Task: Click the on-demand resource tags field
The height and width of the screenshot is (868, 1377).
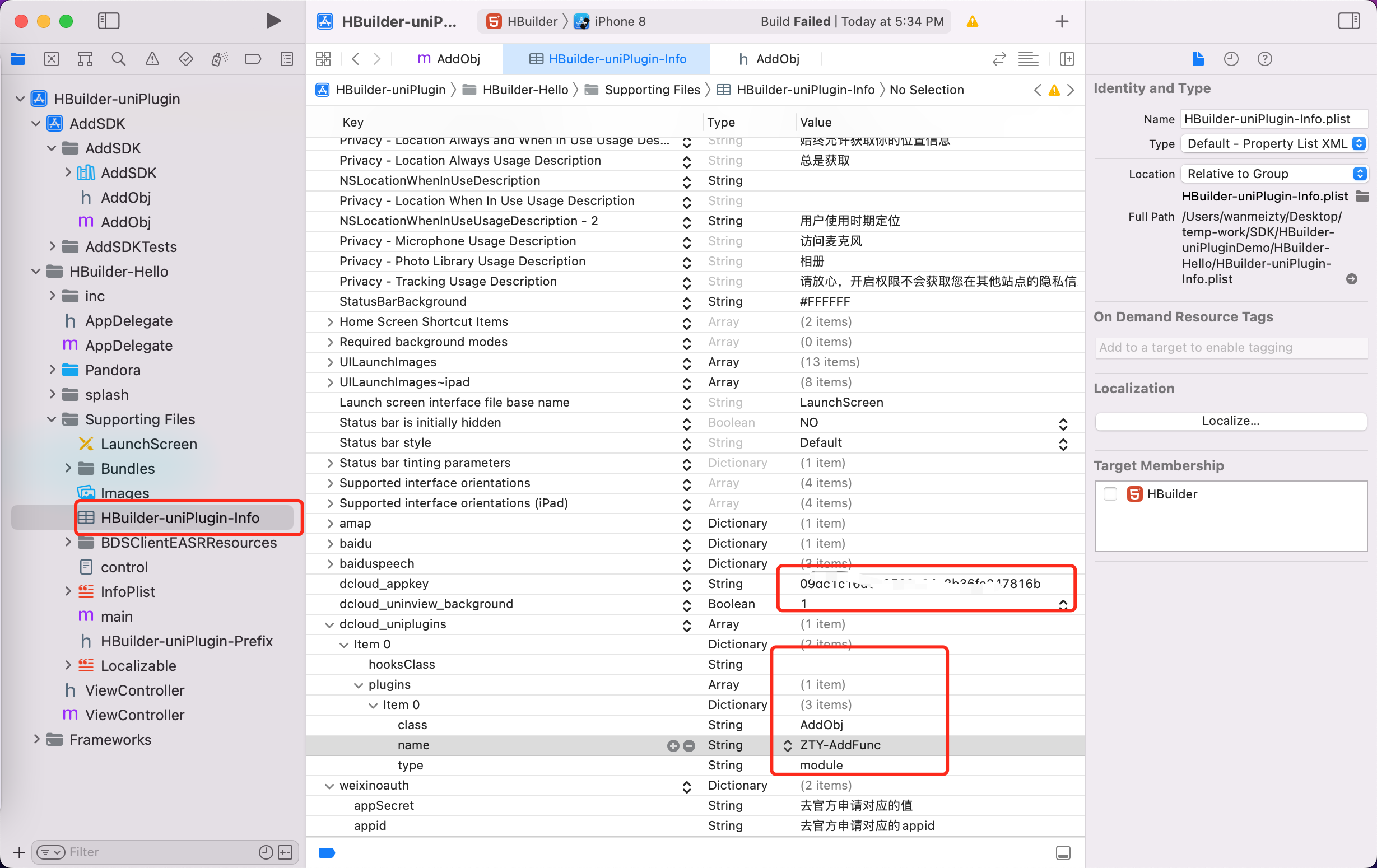Action: (x=1231, y=348)
